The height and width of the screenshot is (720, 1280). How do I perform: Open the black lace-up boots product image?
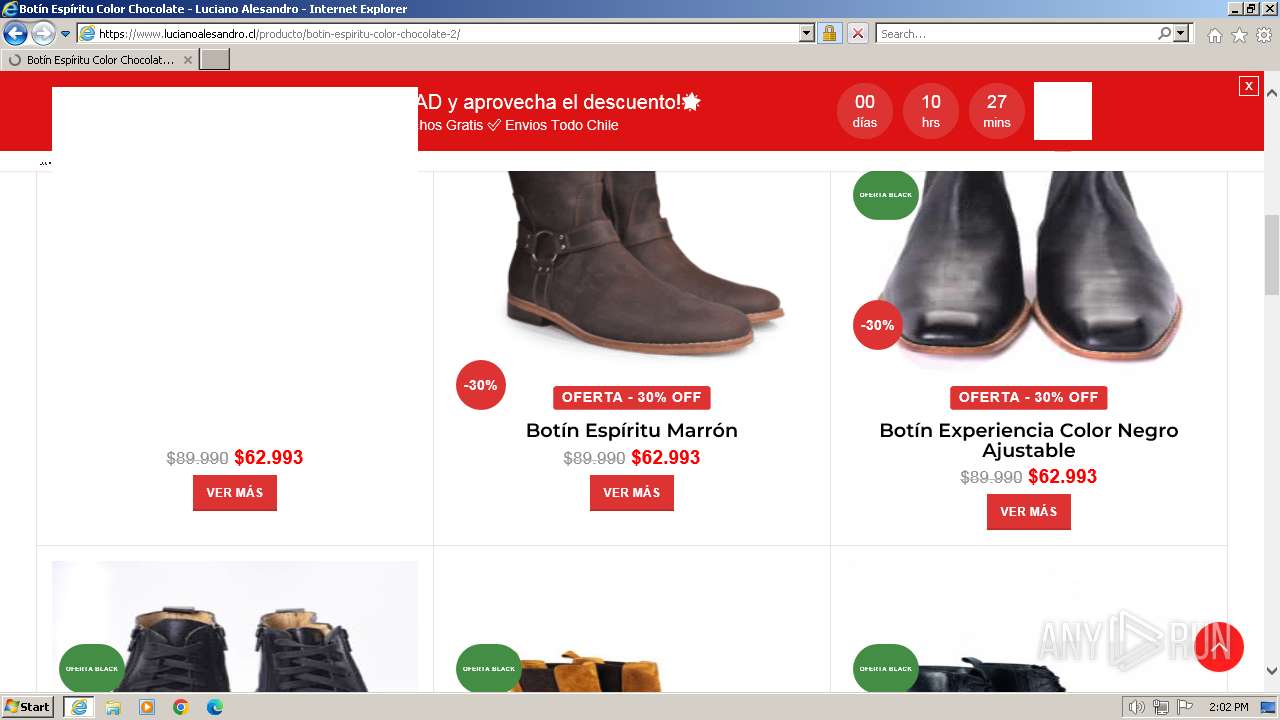[x=235, y=626]
